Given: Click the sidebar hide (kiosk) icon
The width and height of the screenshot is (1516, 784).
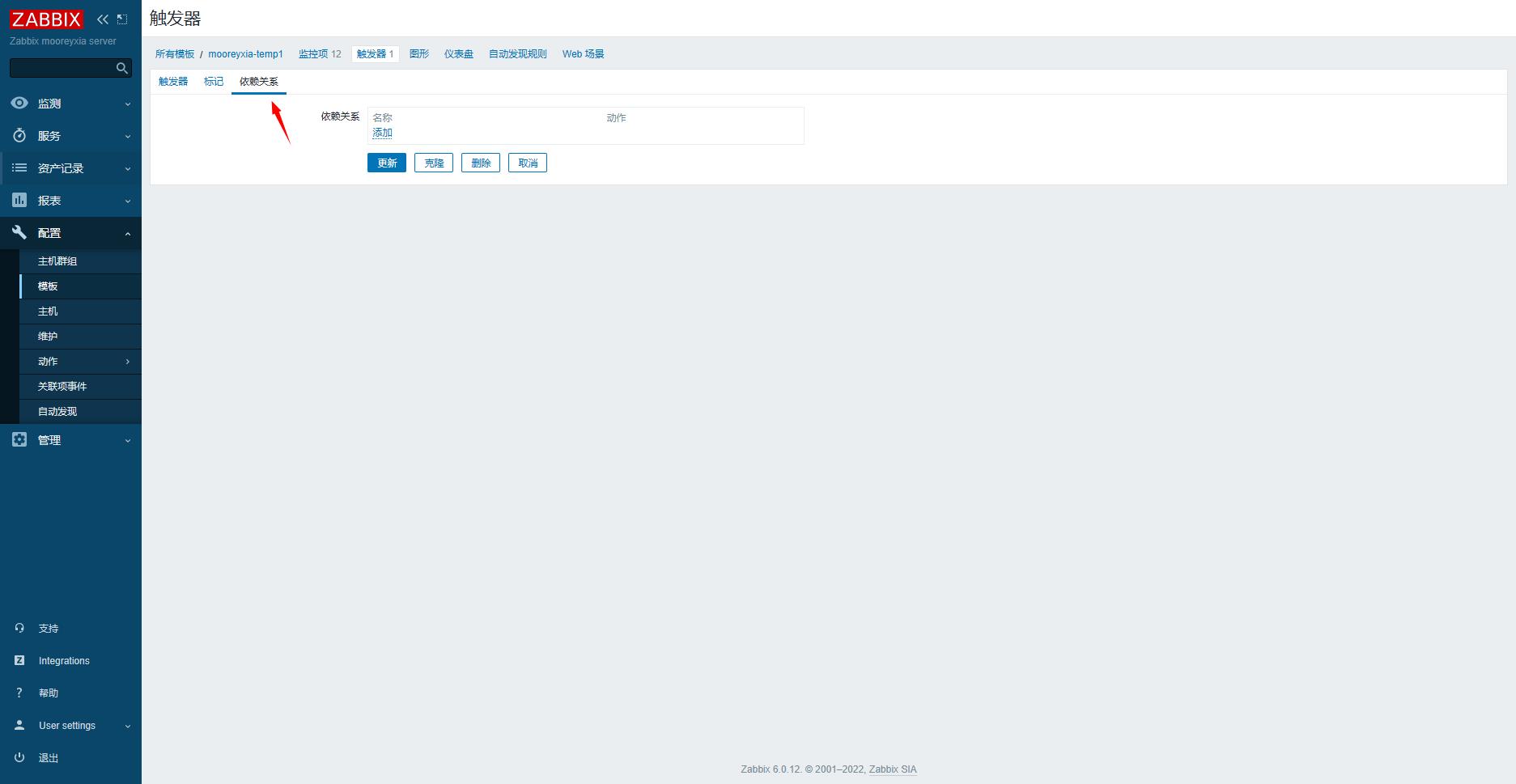Looking at the screenshot, I should pyautogui.click(x=122, y=19).
